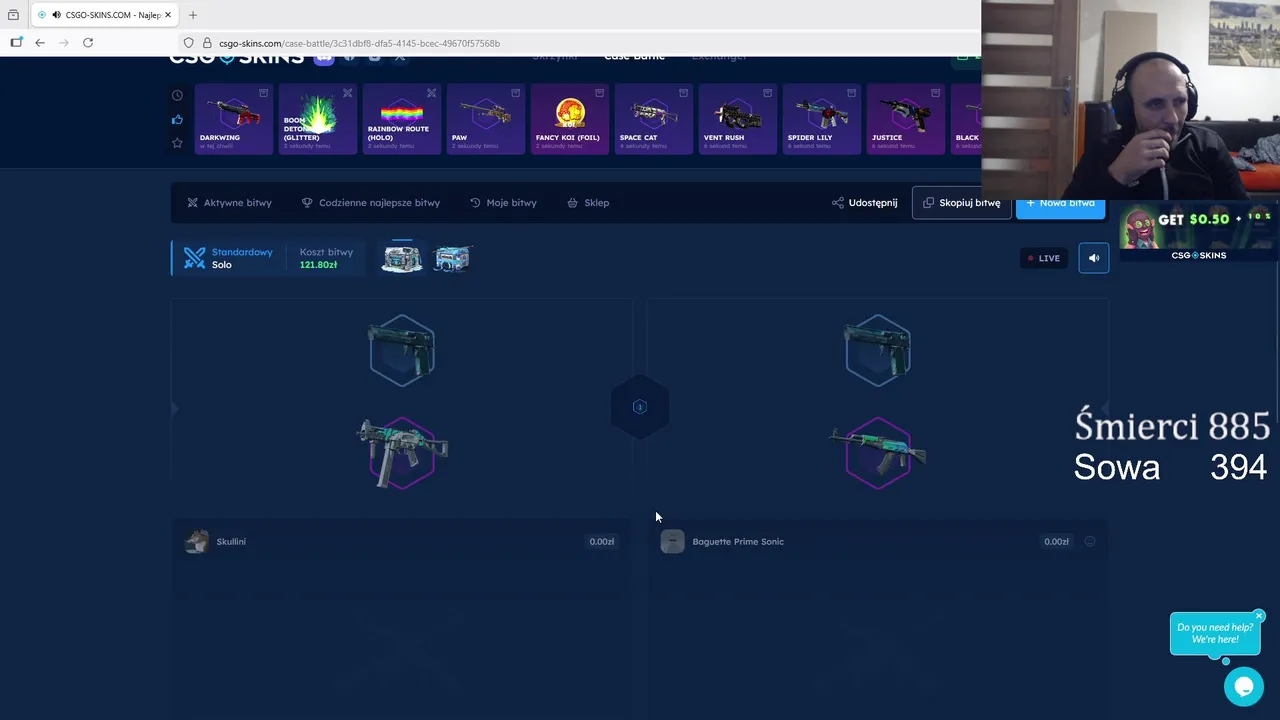
Task: Click the address bar URL field
Action: pyautogui.click(x=580, y=43)
